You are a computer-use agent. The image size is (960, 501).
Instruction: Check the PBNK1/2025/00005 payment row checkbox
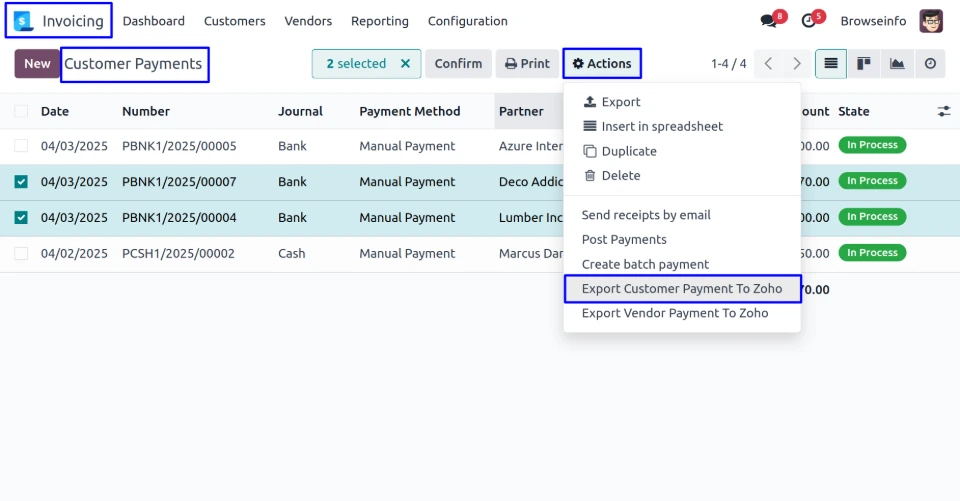(21, 146)
